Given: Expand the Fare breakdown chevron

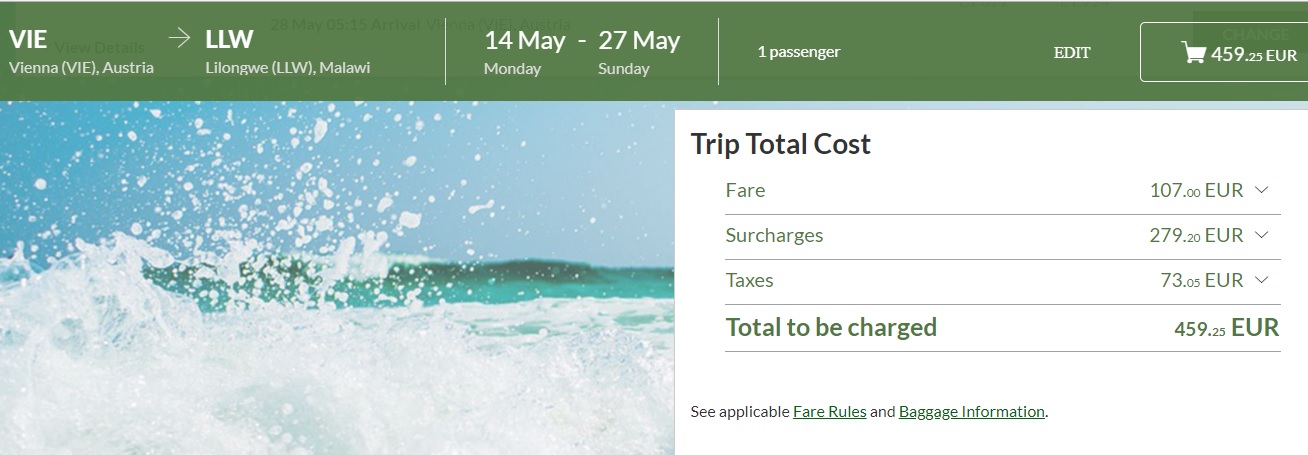Looking at the screenshot, I should (1260, 190).
